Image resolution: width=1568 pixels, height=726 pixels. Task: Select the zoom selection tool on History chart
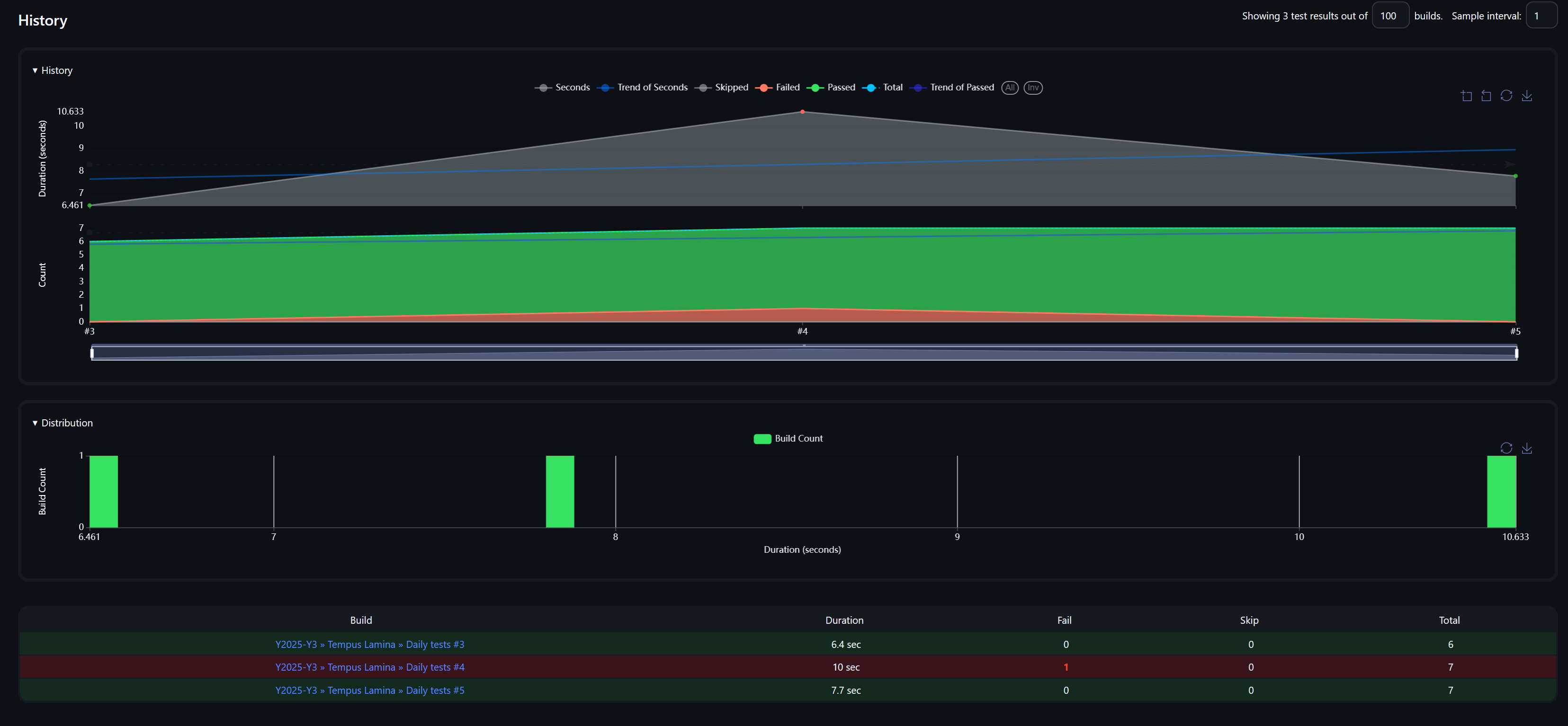1466,96
